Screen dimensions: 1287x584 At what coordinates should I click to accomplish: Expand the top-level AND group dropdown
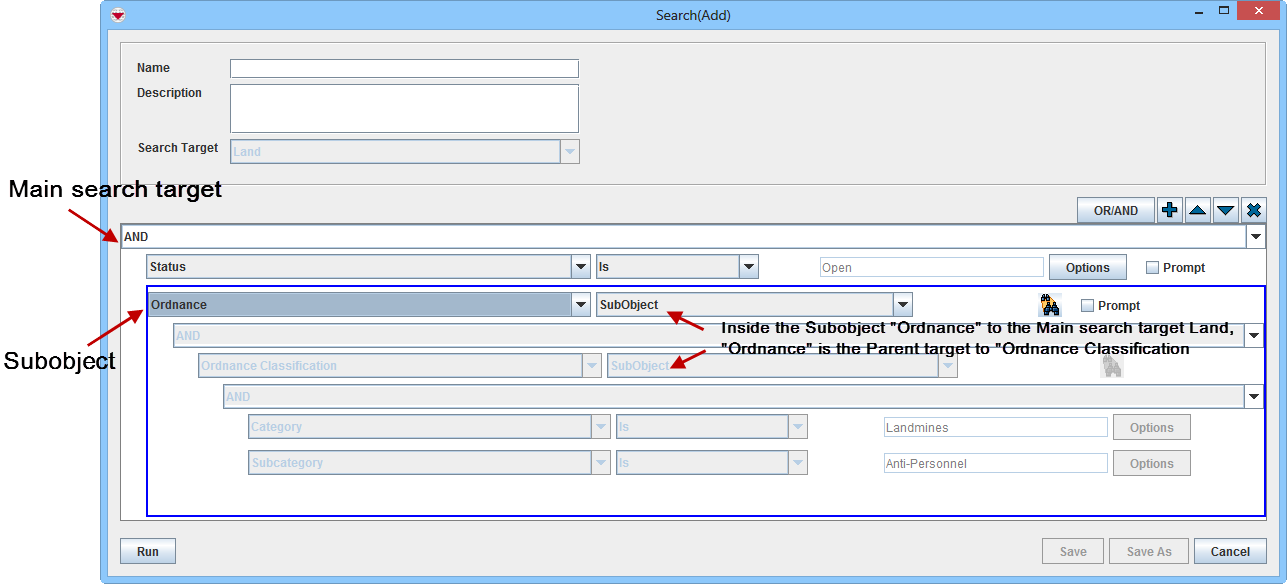point(1255,237)
